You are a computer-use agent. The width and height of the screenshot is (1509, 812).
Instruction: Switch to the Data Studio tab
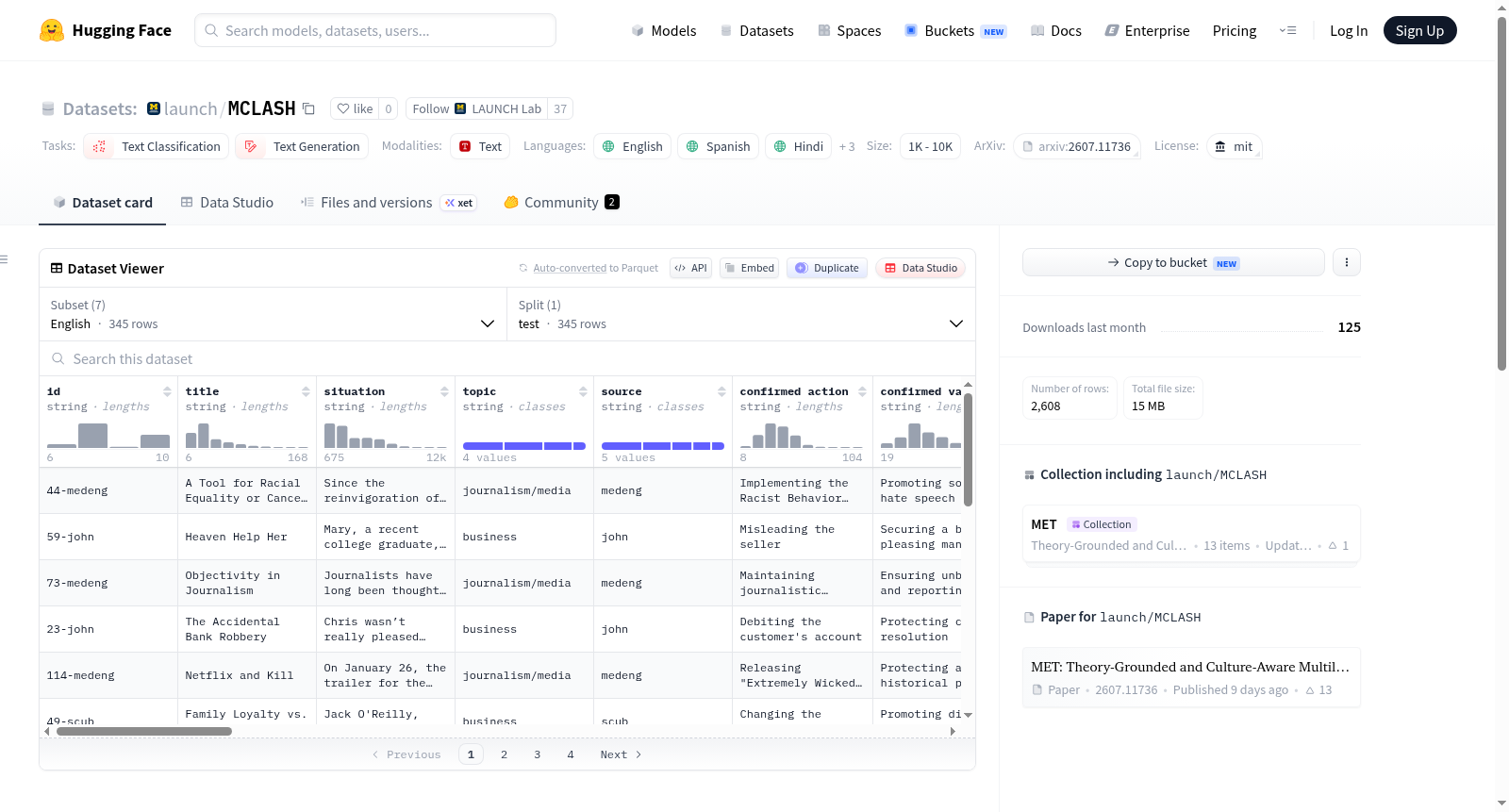227,202
